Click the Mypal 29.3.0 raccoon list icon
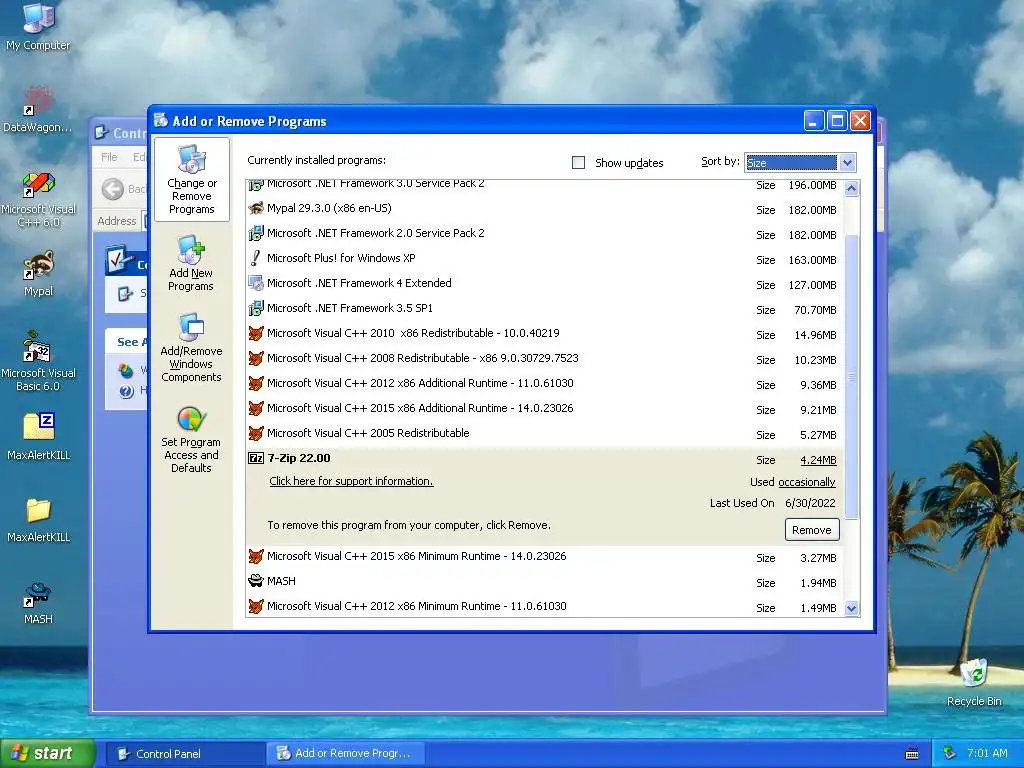Viewport: 1024px width, 768px height. 256,208
